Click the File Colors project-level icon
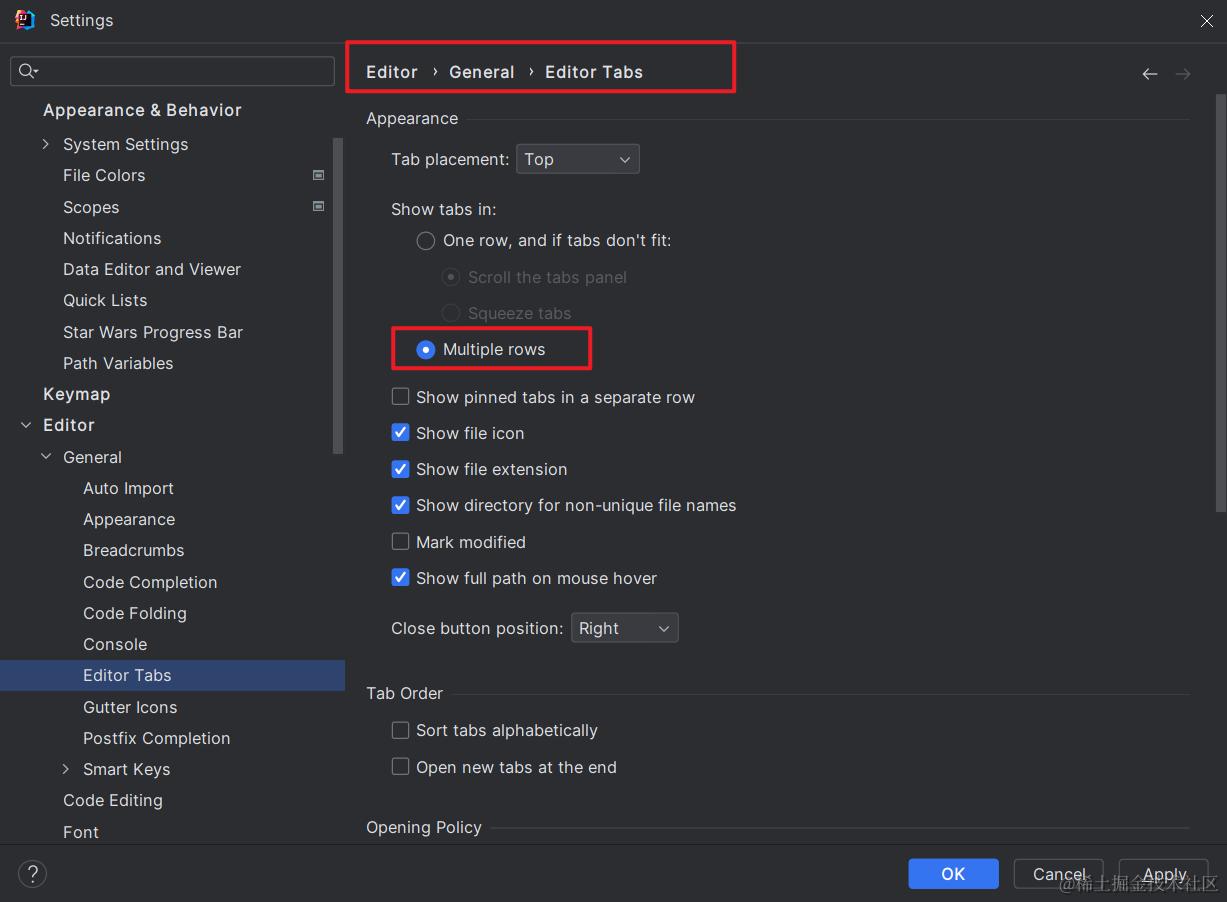Image resolution: width=1227 pixels, height=902 pixels. tap(319, 175)
